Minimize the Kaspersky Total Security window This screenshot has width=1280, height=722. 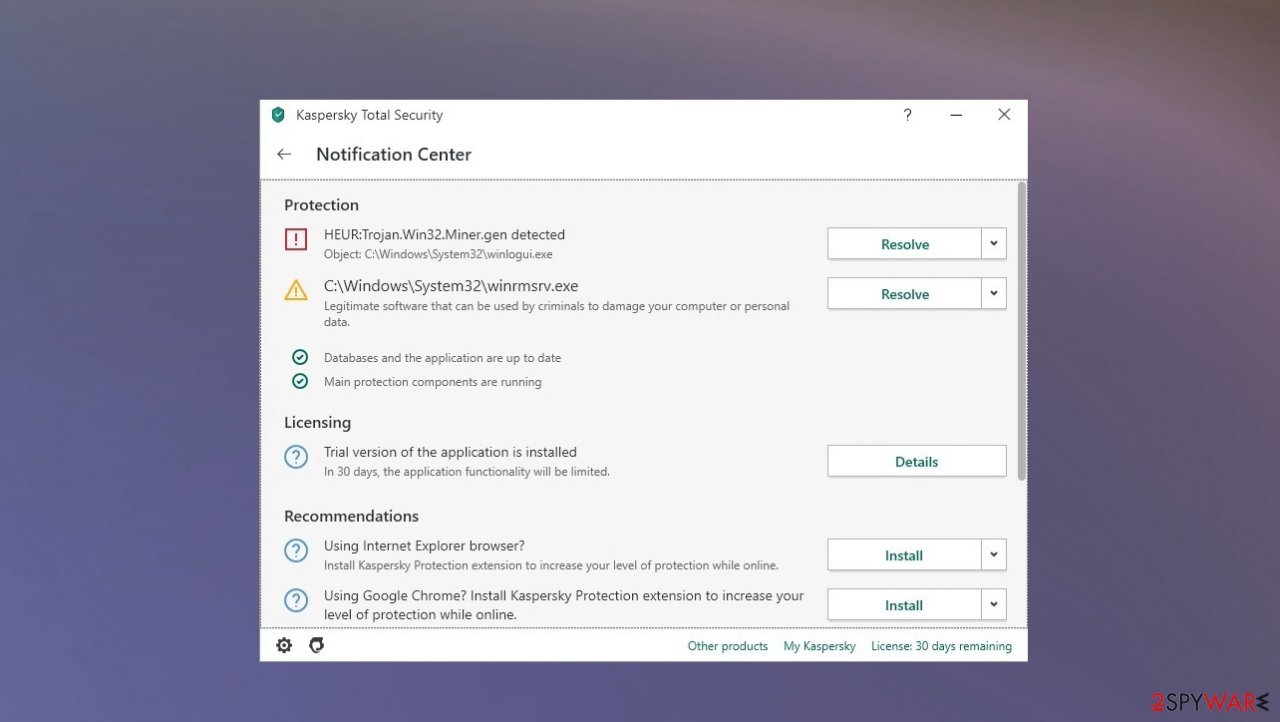point(956,115)
